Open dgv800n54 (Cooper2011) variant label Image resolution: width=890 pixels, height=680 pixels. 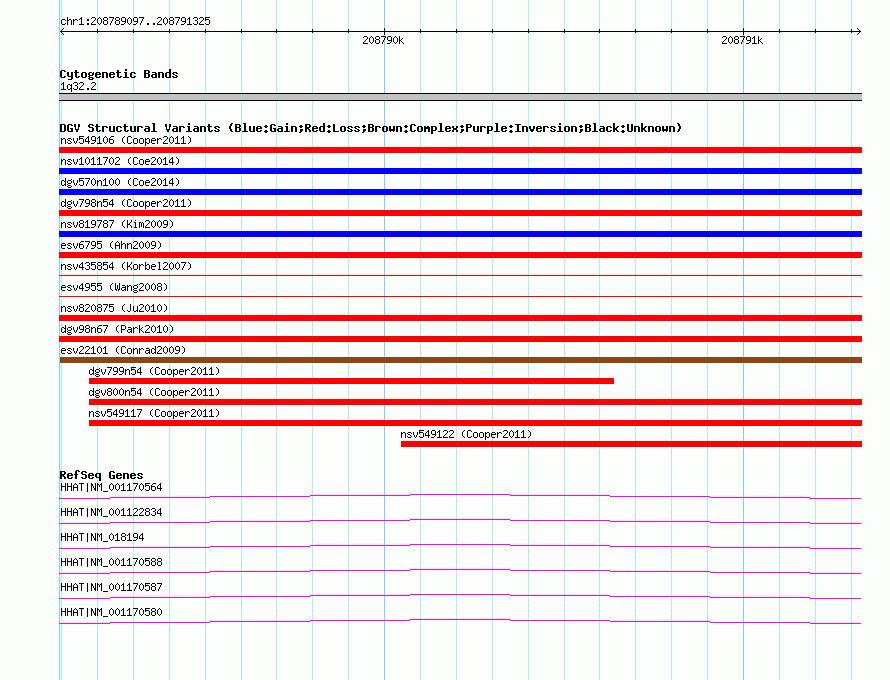tap(154, 392)
